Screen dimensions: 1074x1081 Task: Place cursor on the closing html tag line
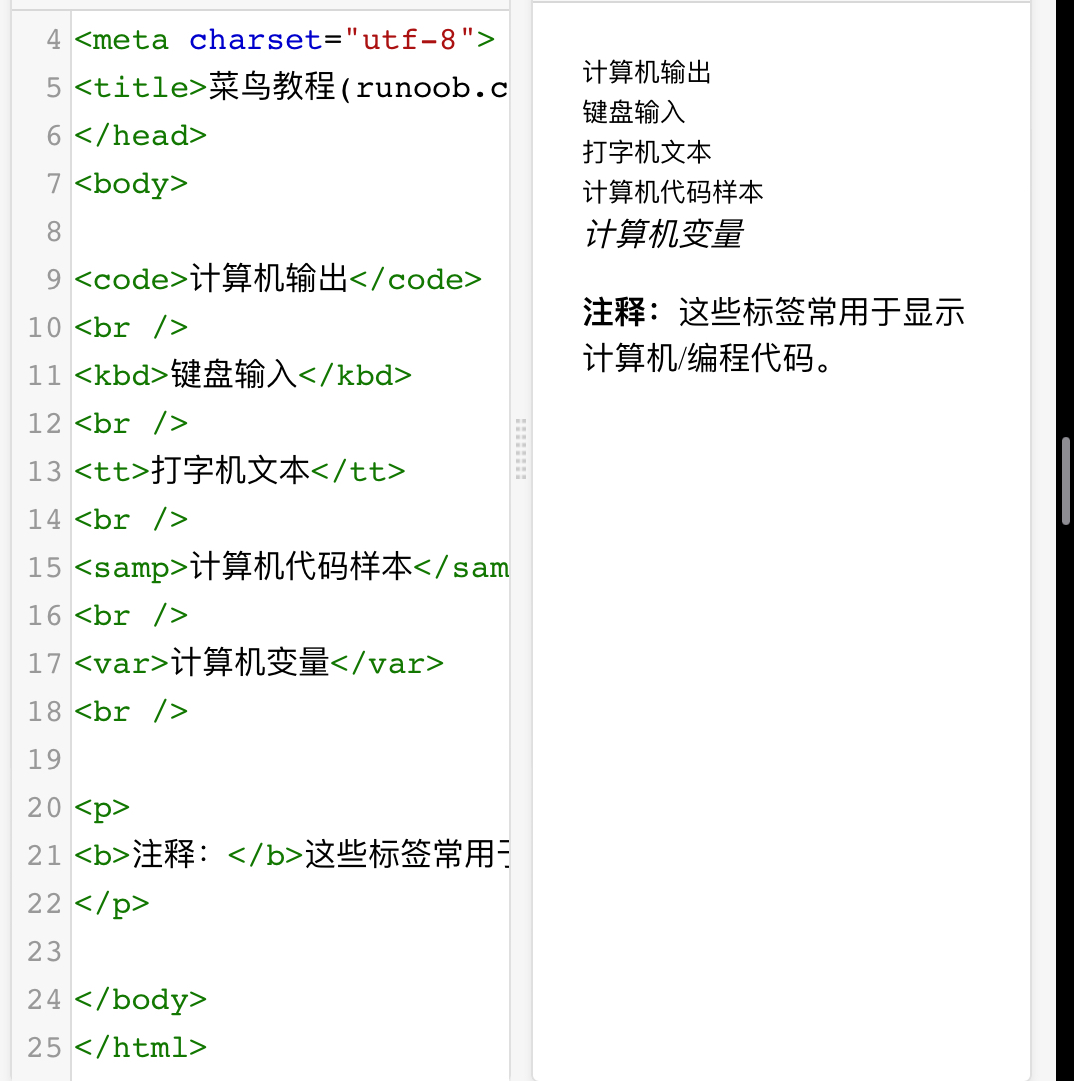tap(140, 1047)
